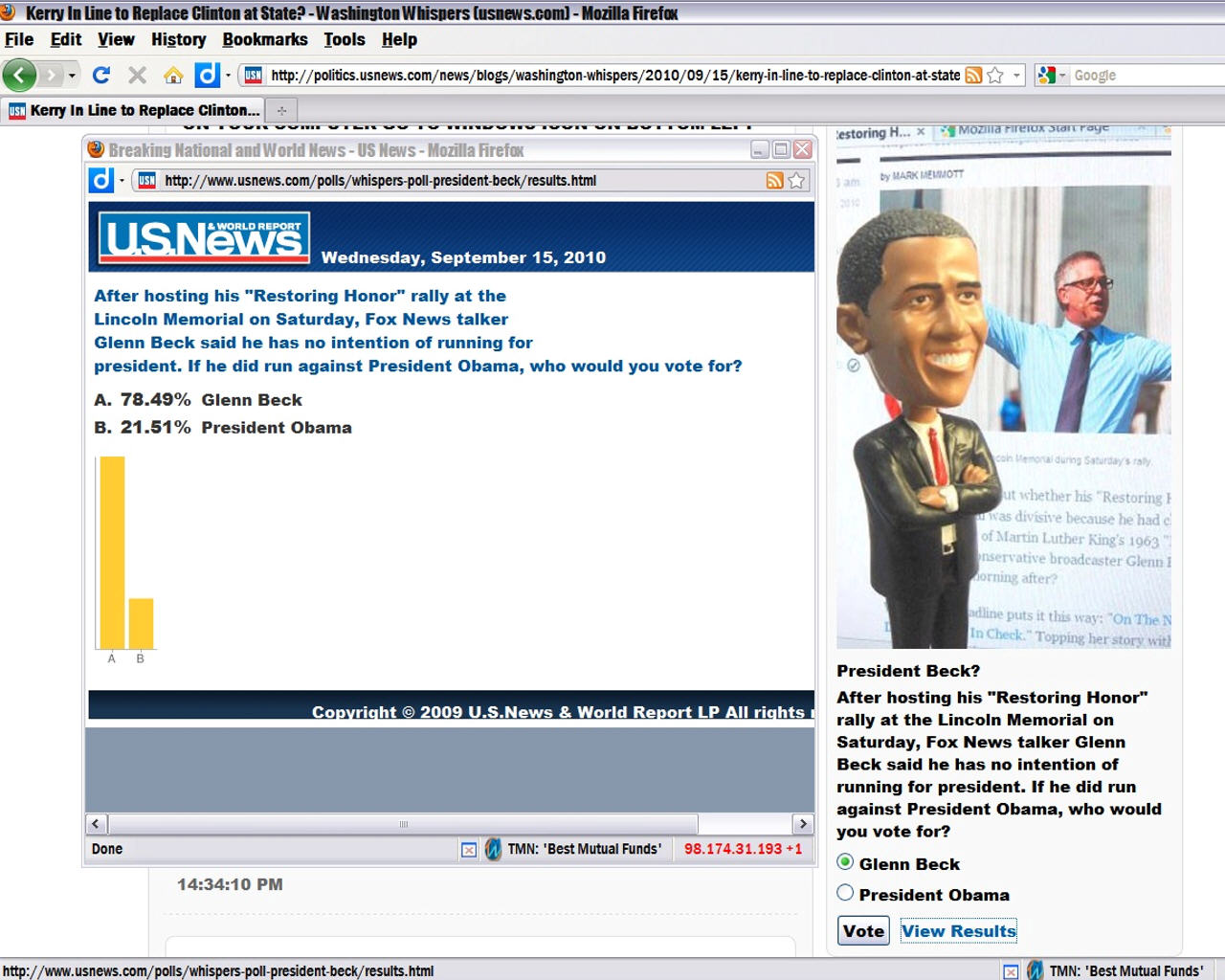
Task: Click scroll-left arrow in inner window scrollbar
Action: coord(96,824)
